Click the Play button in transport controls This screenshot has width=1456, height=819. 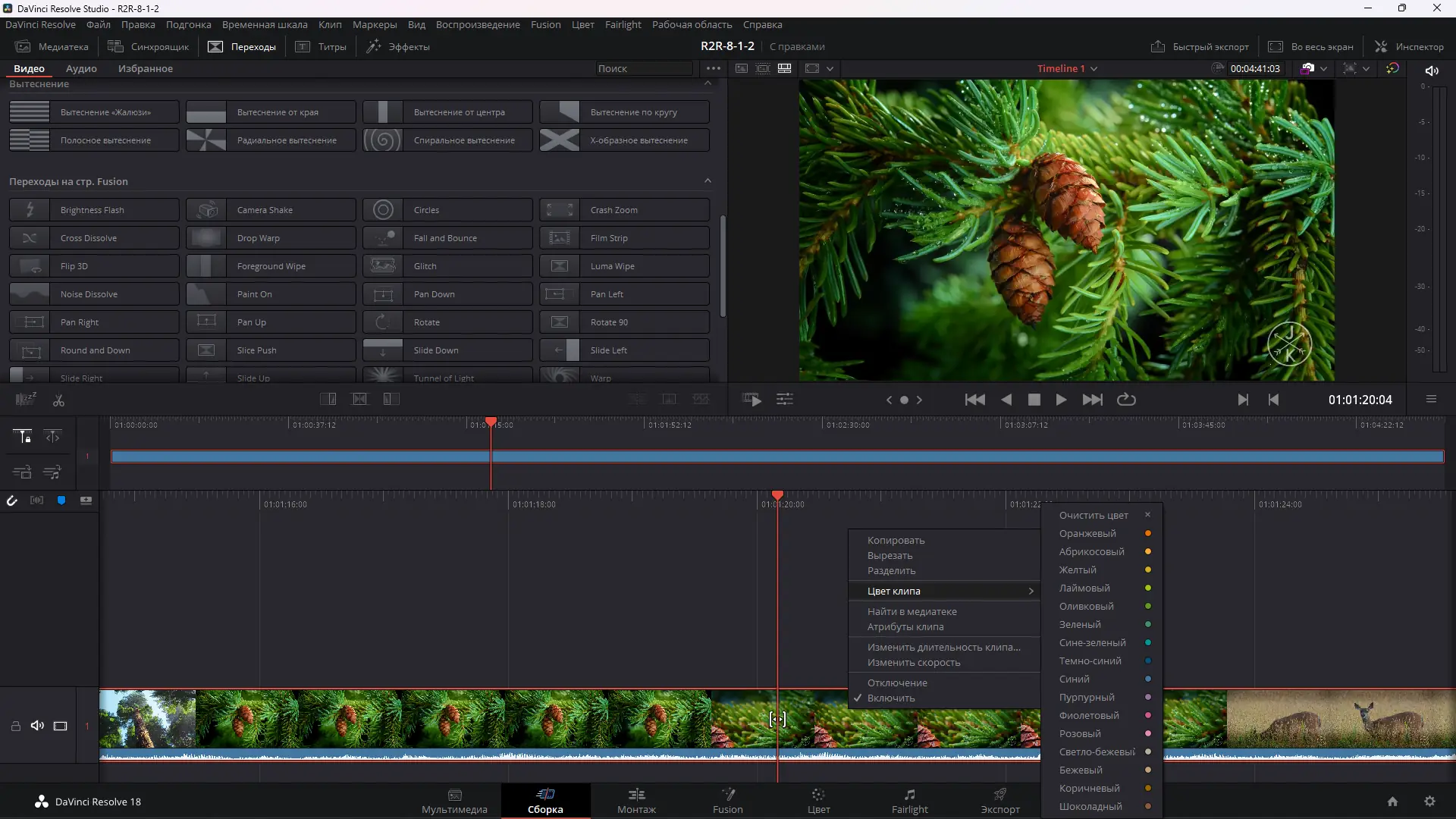click(x=1061, y=400)
